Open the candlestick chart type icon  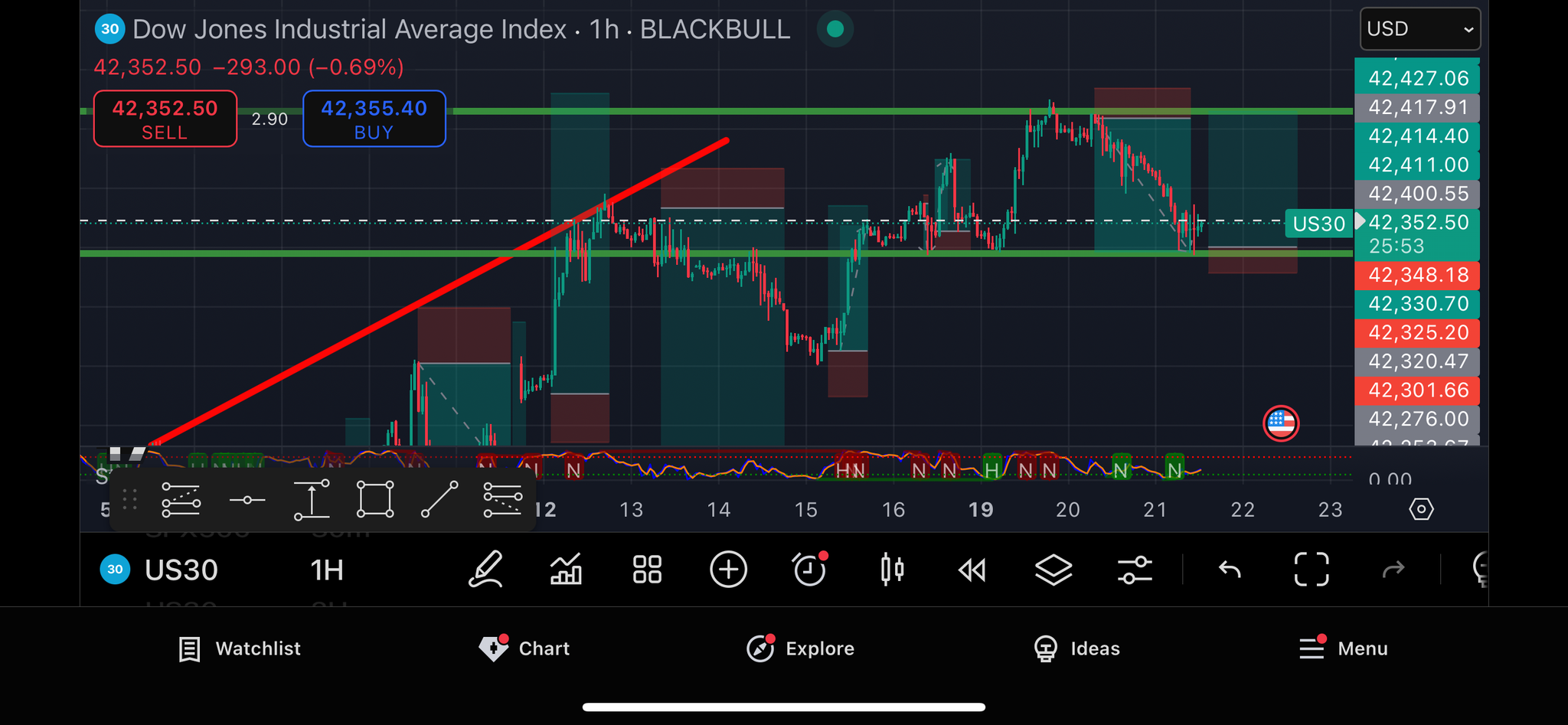tap(892, 570)
